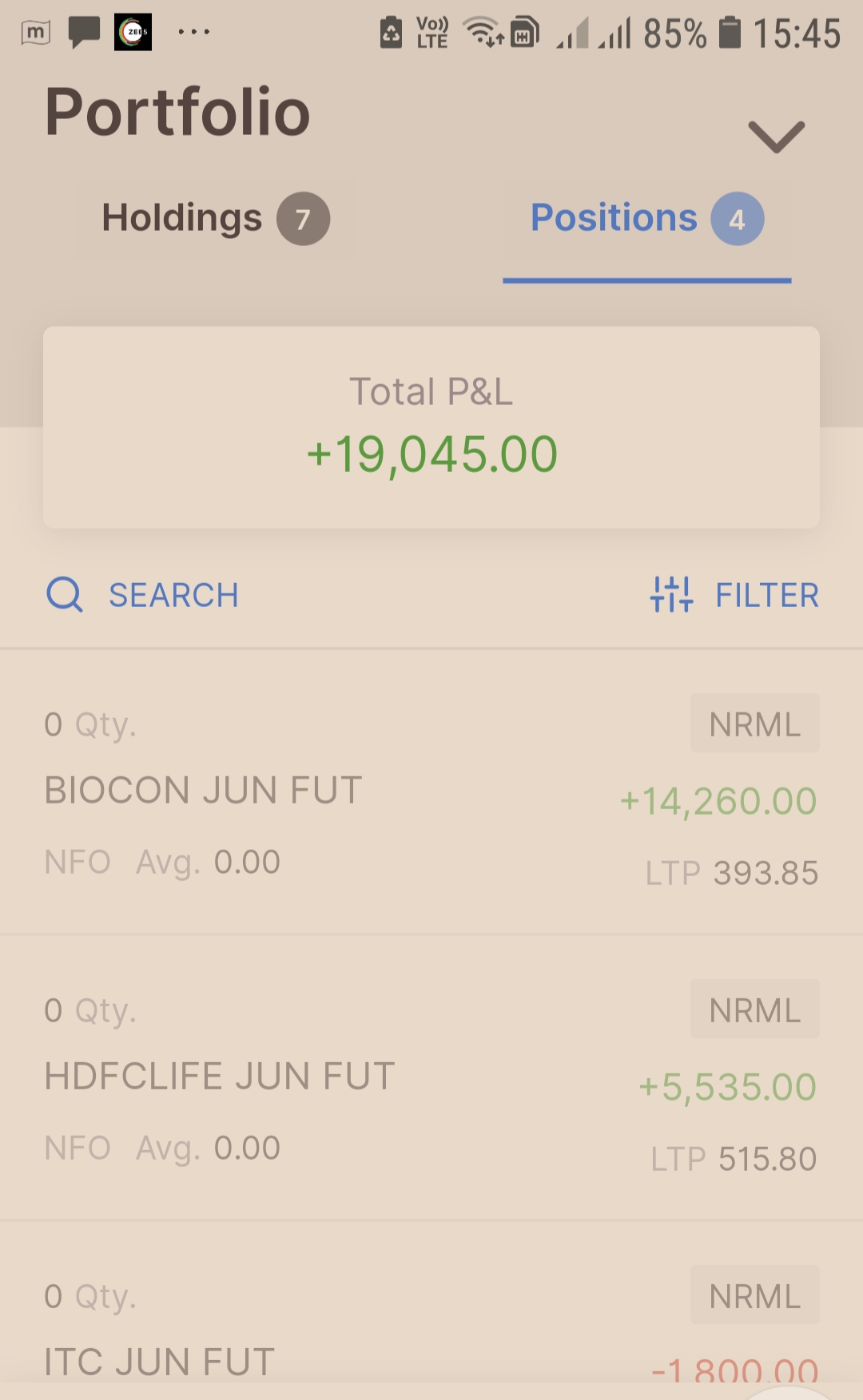Tap the search magnifier icon

pos(65,595)
